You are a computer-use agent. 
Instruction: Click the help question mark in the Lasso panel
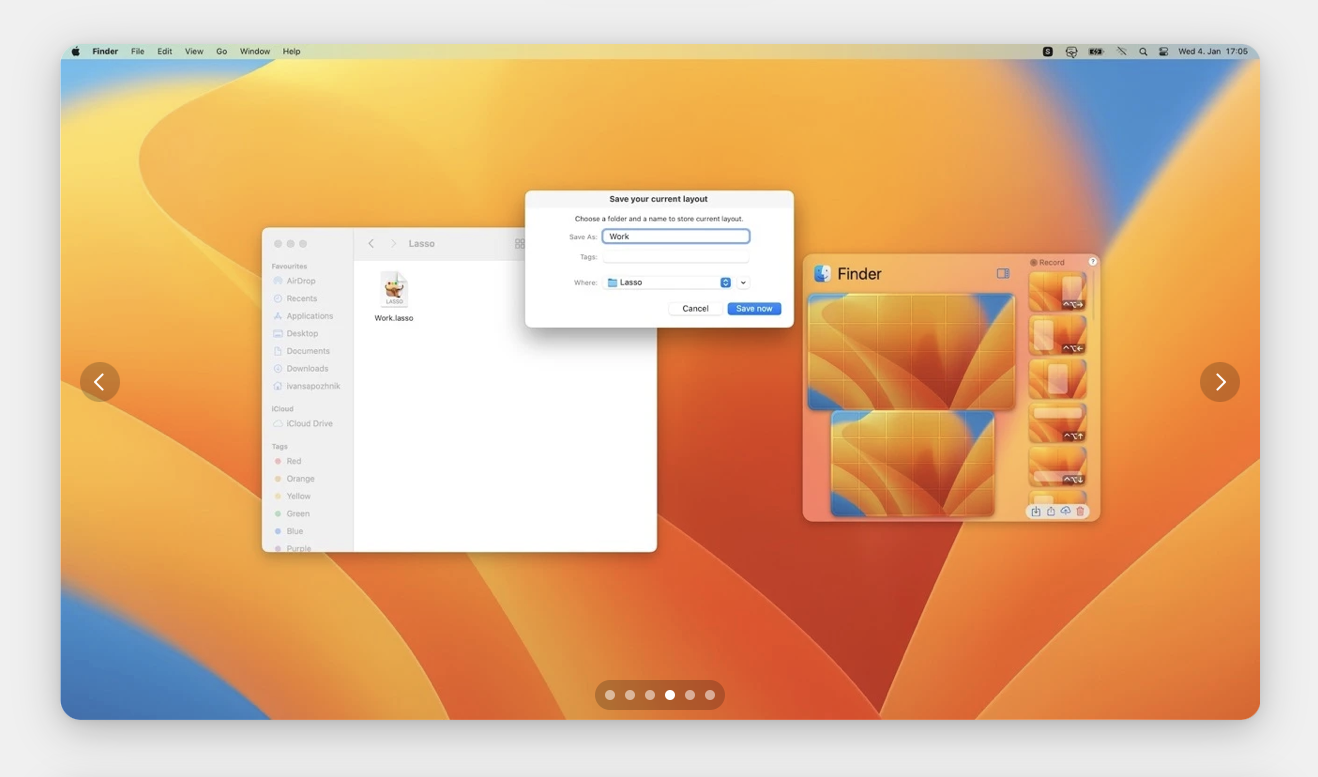1092,261
